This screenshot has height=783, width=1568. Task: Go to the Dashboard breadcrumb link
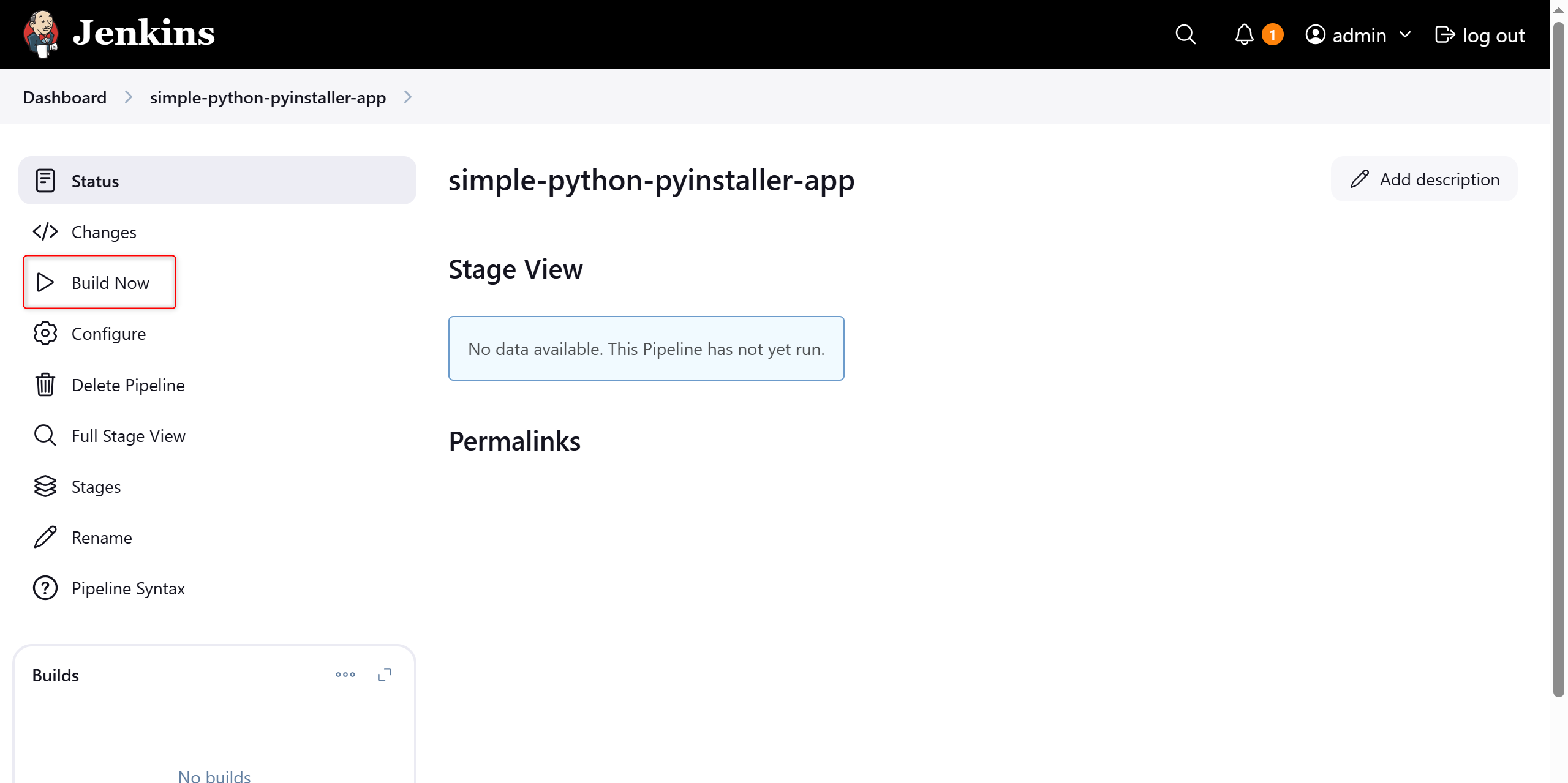64,97
